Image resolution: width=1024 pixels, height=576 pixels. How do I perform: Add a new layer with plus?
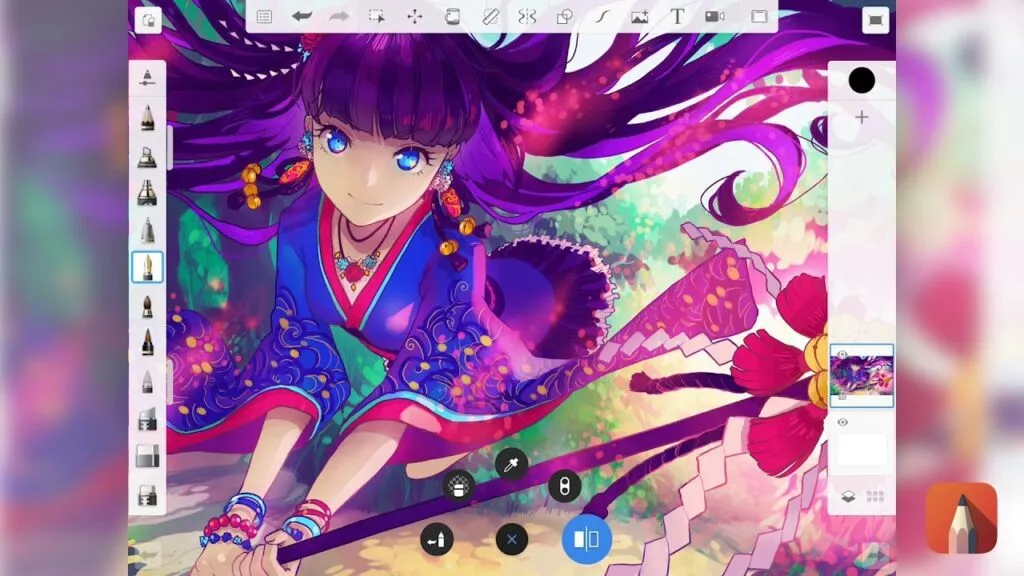[861, 118]
